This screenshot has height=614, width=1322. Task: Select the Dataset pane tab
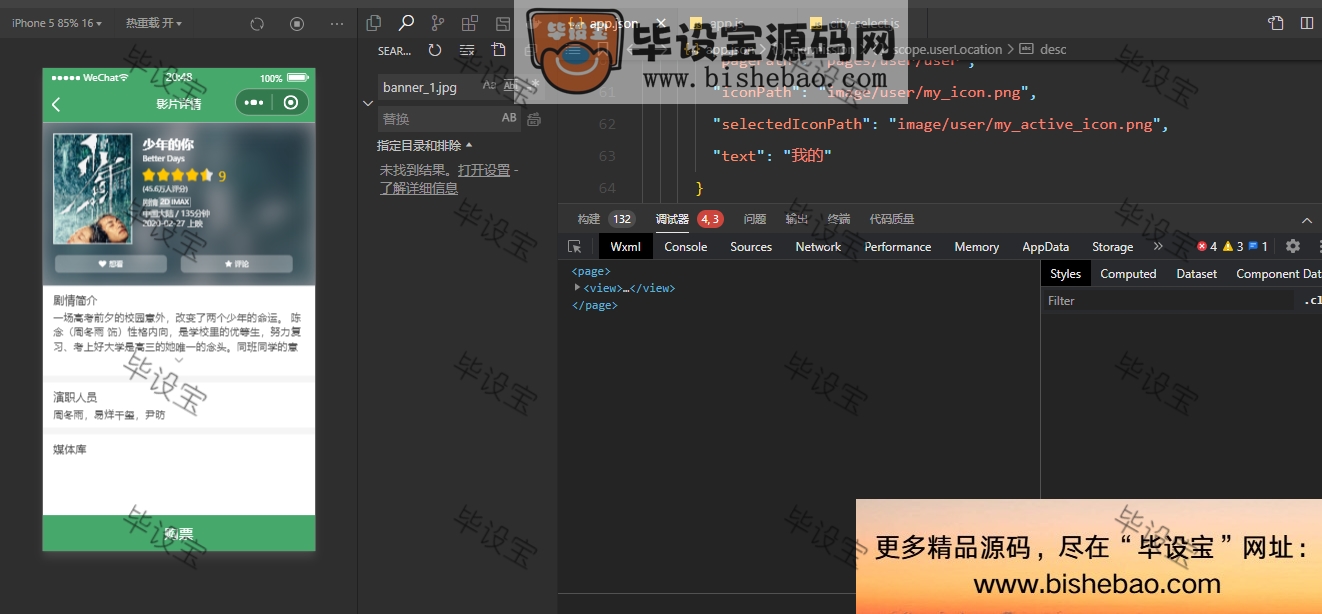[x=1197, y=274]
